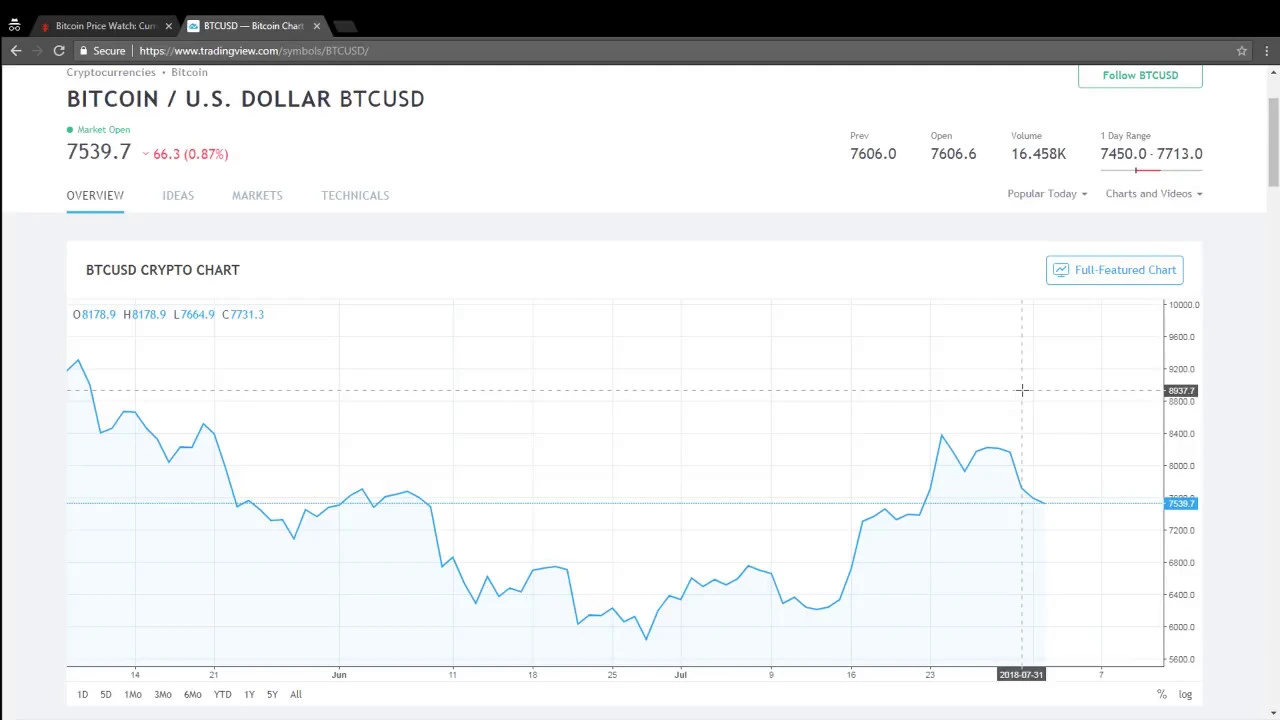Set chart range to YTD

[x=222, y=694]
